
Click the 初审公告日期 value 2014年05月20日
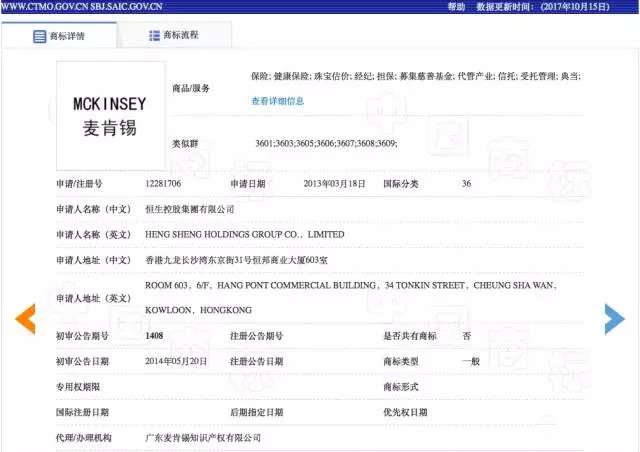(x=176, y=361)
